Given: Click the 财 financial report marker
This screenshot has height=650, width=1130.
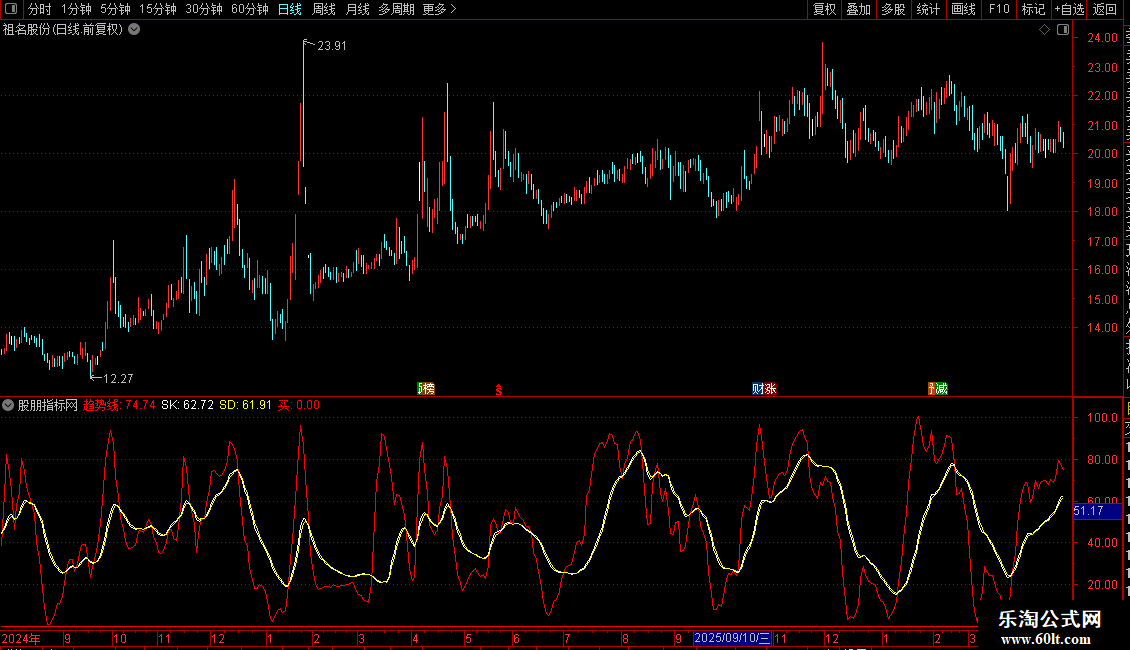Looking at the screenshot, I should tap(757, 388).
